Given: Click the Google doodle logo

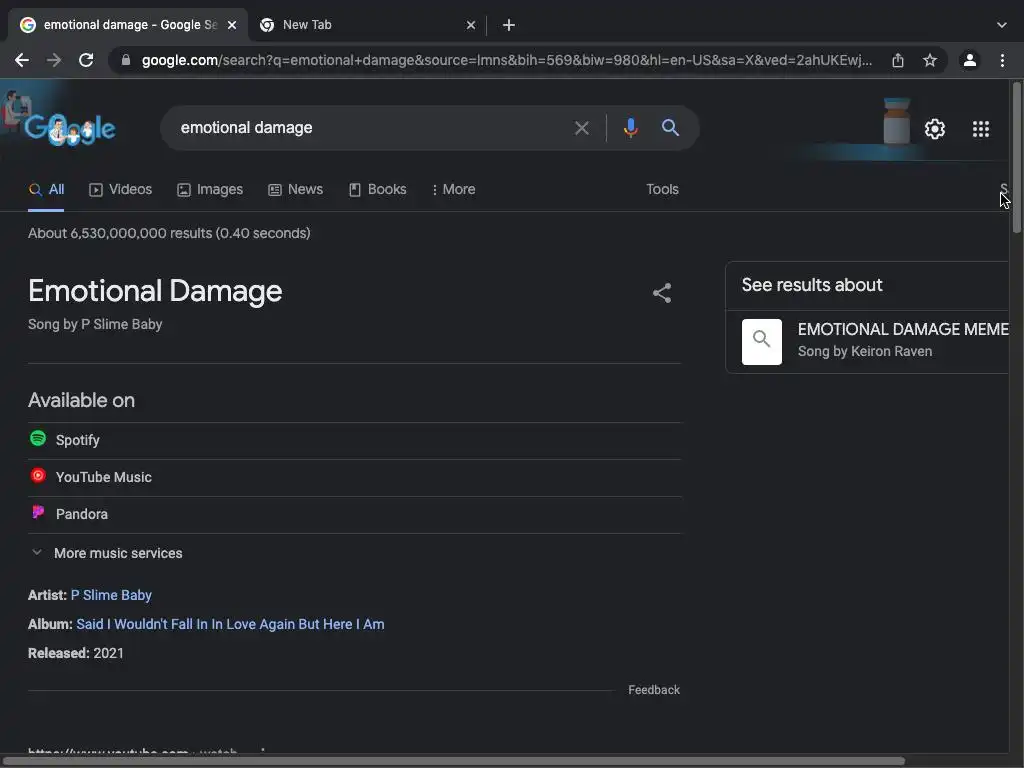Looking at the screenshot, I should pos(70,129).
